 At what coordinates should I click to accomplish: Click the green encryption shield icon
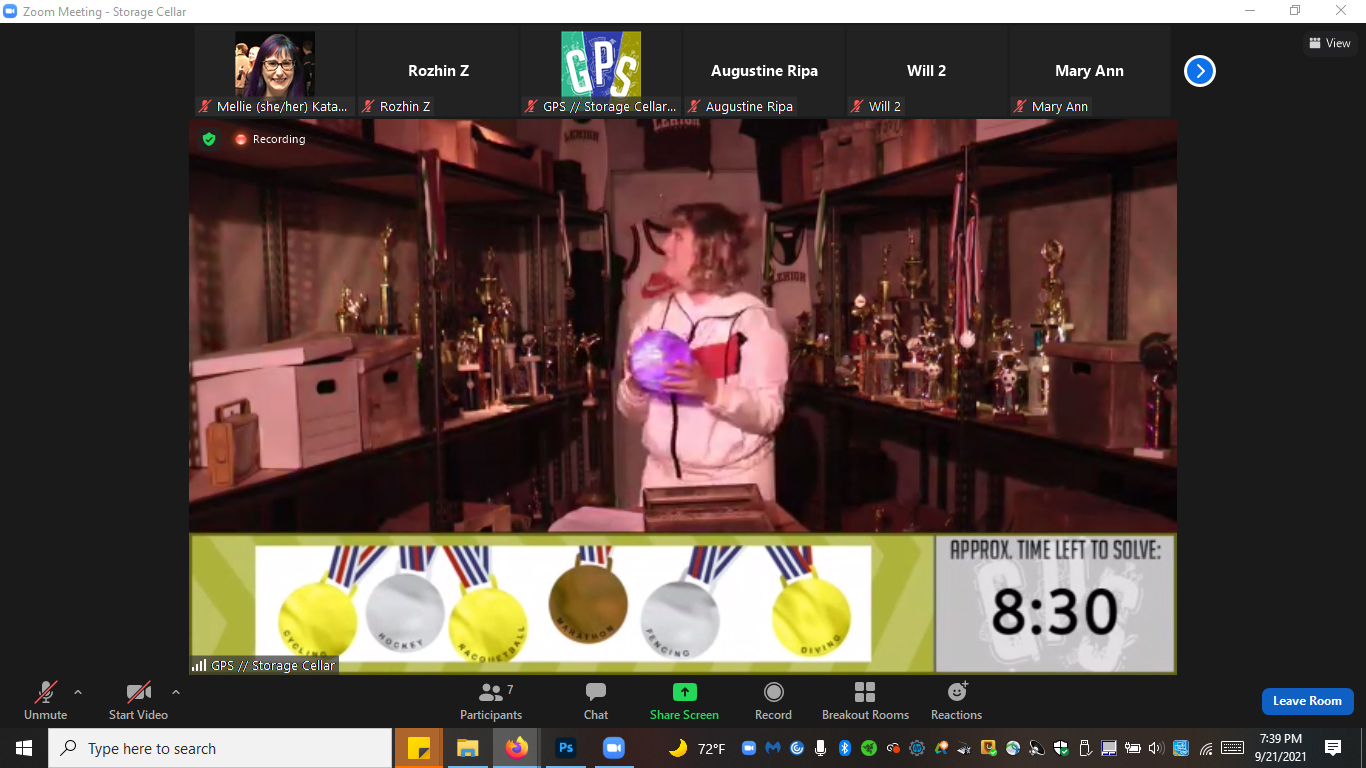[x=209, y=139]
